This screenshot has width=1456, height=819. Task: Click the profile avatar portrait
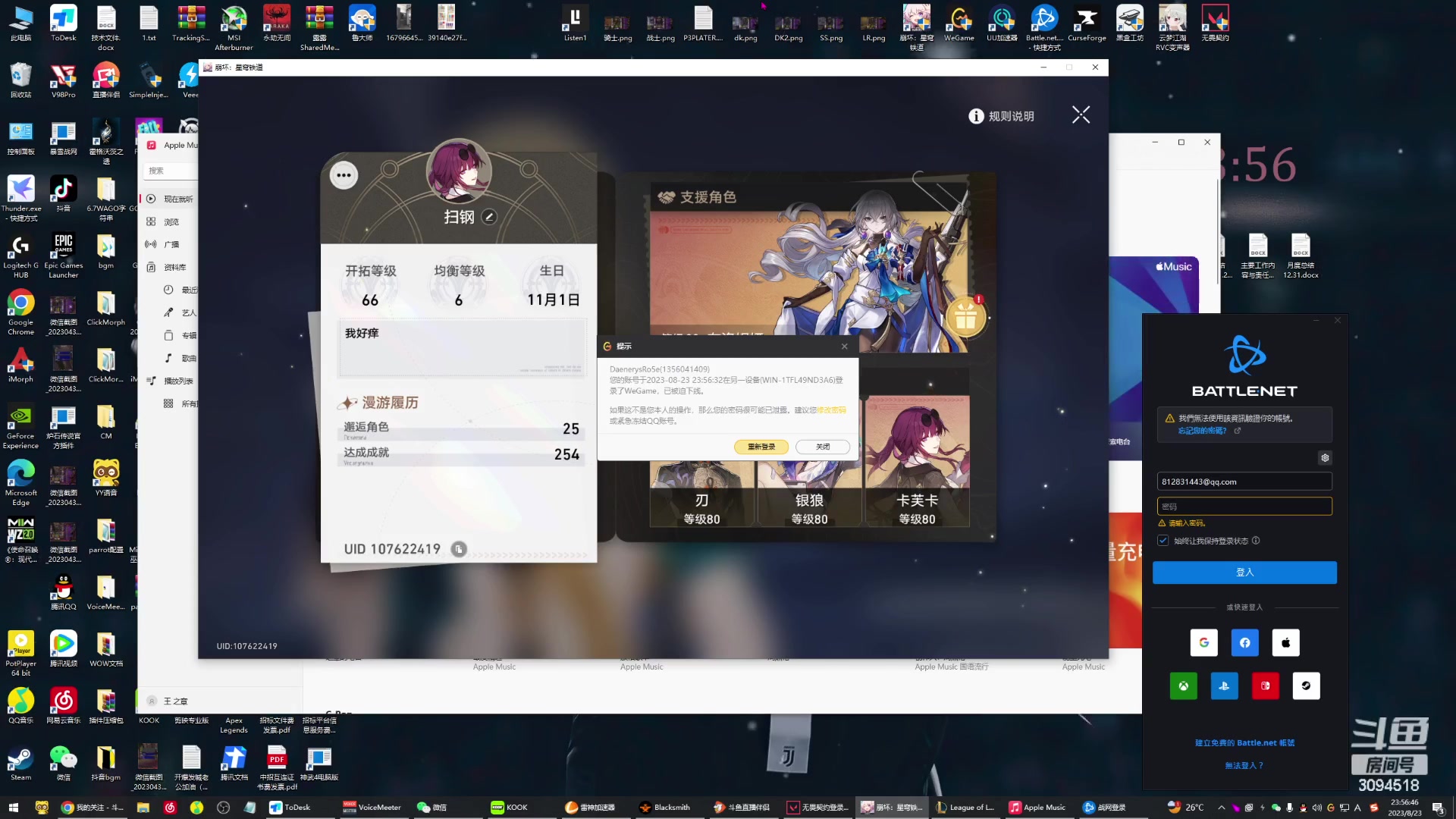[458, 171]
